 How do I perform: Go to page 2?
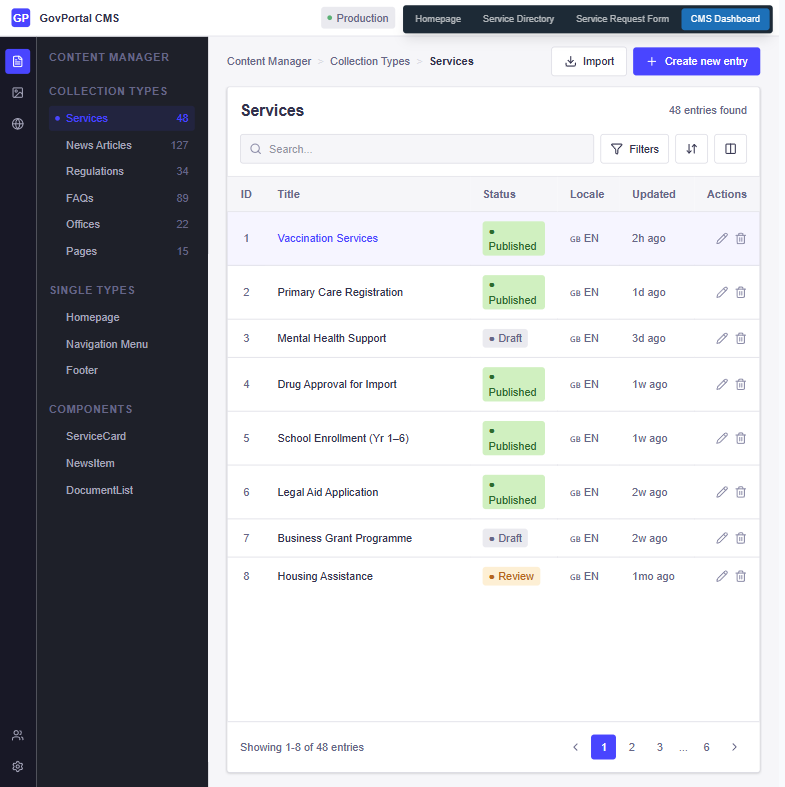pos(631,747)
